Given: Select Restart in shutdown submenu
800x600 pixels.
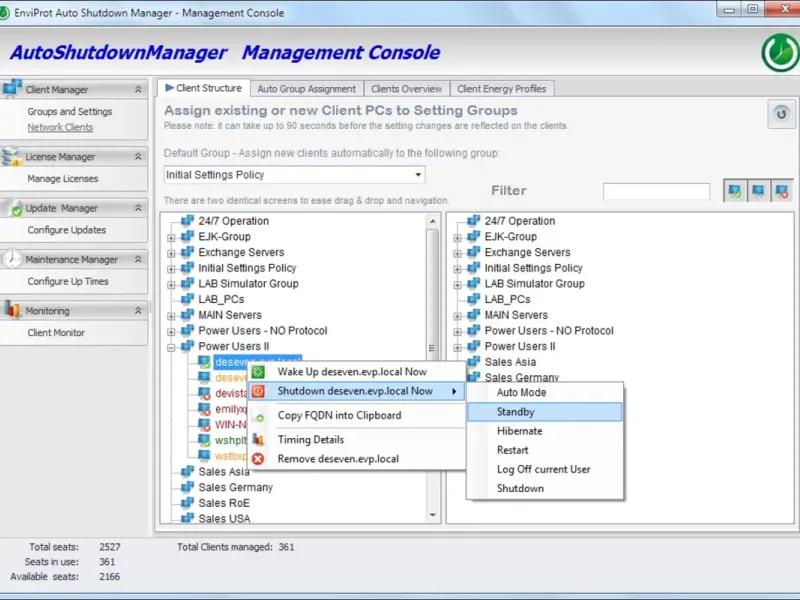Looking at the screenshot, I should [x=545, y=450].
